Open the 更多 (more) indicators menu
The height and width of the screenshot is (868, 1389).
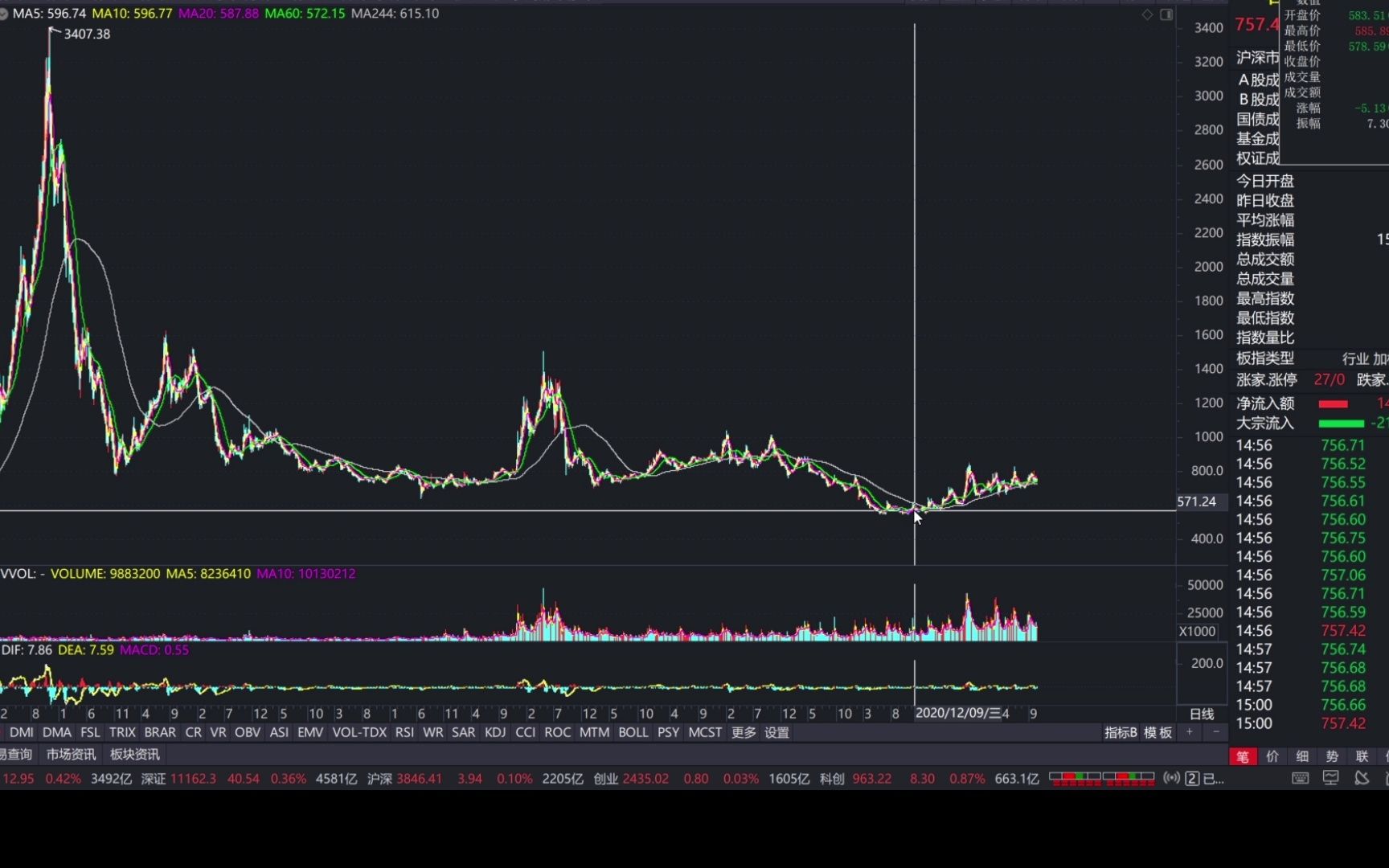pyautogui.click(x=744, y=732)
